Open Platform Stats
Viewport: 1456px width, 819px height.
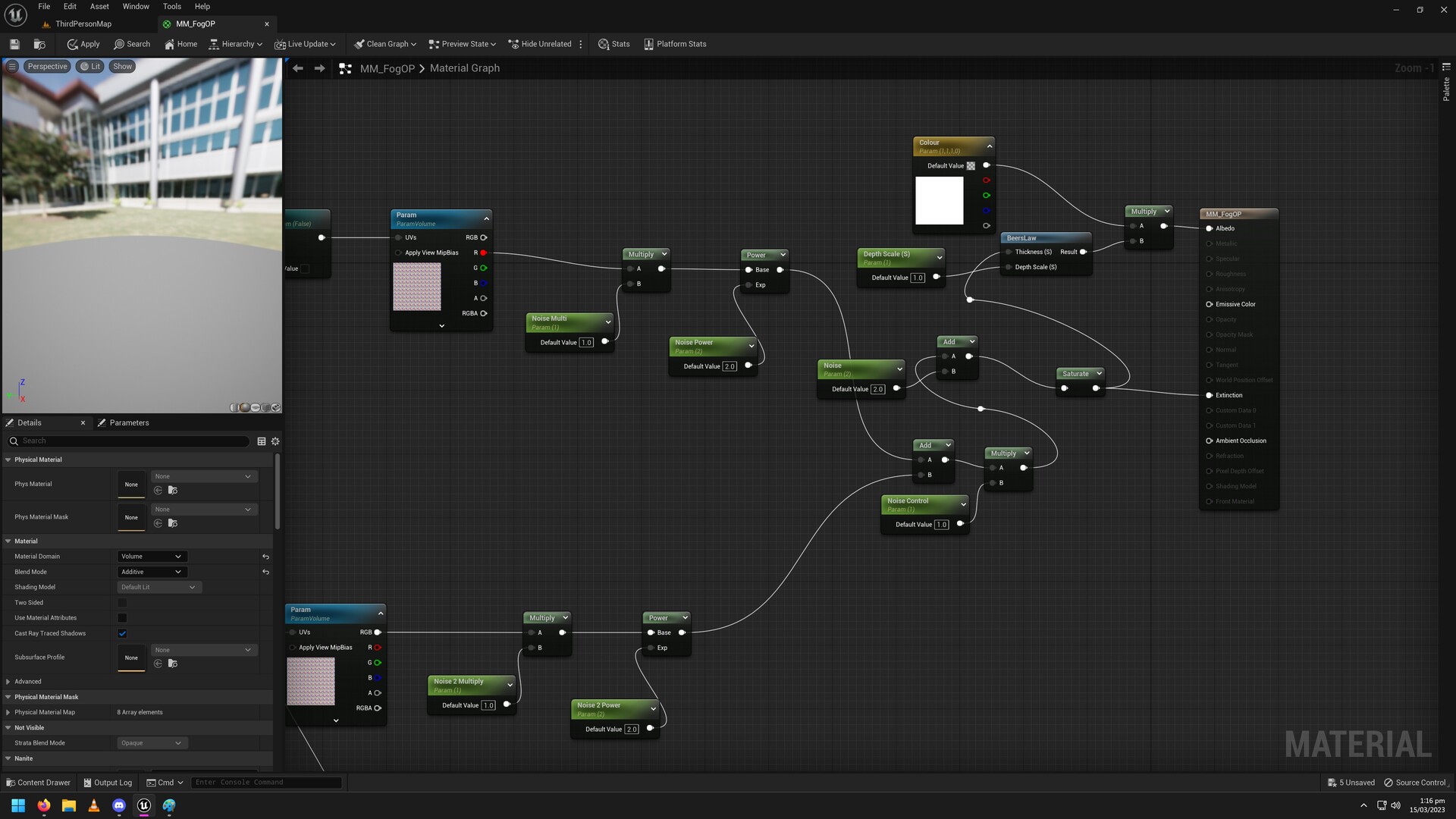tap(674, 43)
